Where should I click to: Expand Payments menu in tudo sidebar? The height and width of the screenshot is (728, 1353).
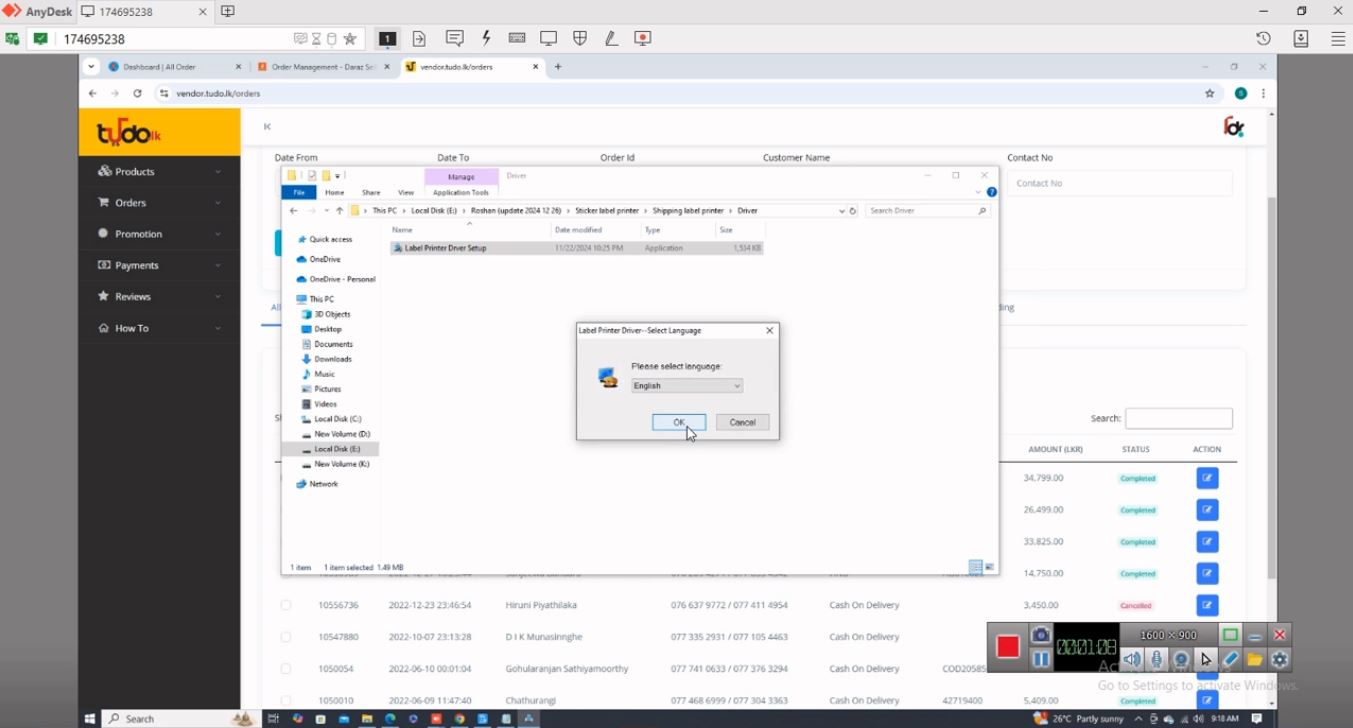pos(160,265)
